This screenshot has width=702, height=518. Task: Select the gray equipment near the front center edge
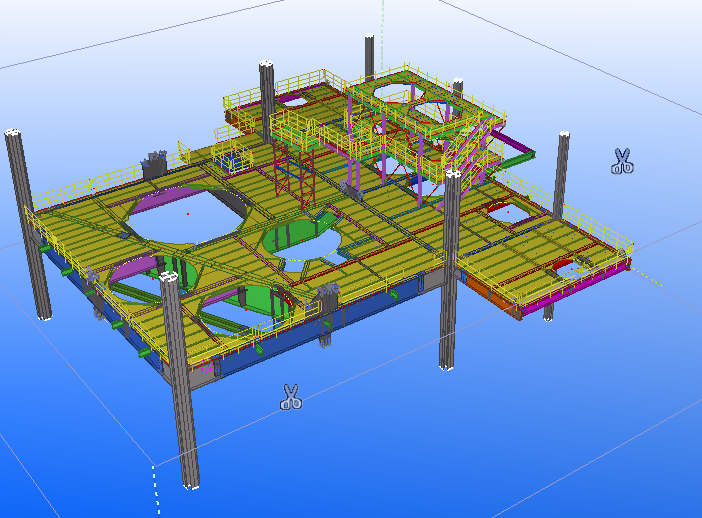point(328,297)
